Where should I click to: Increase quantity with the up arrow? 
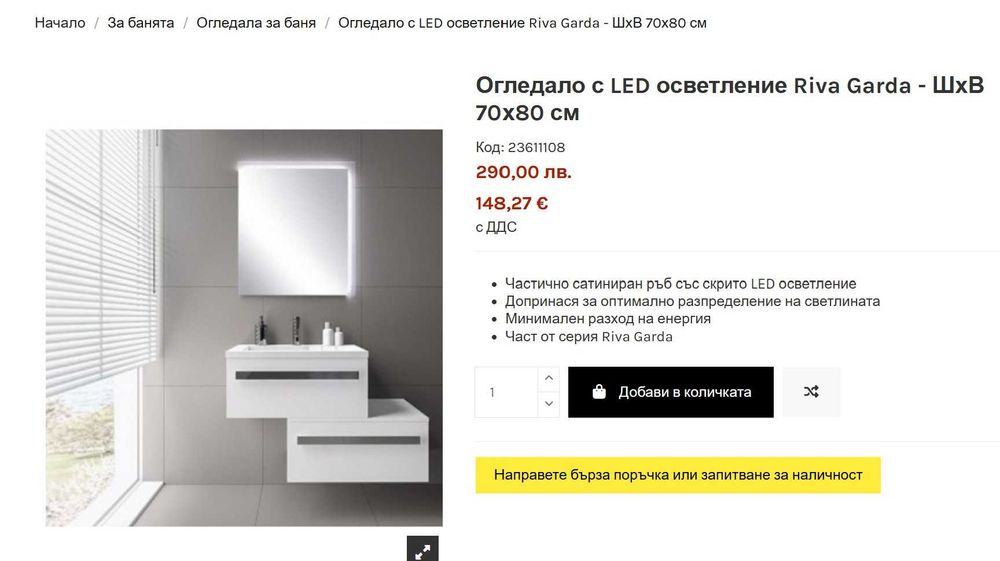pos(548,379)
